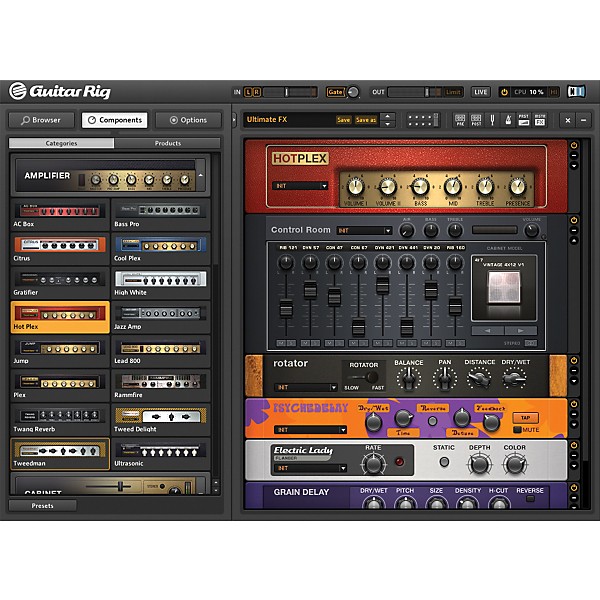
Task: Open the Products tab
Action: coord(167,143)
